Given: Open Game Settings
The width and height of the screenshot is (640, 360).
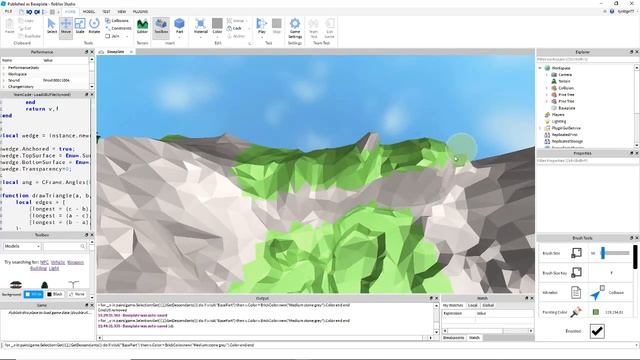Looking at the screenshot, I should tap(295, 28).
